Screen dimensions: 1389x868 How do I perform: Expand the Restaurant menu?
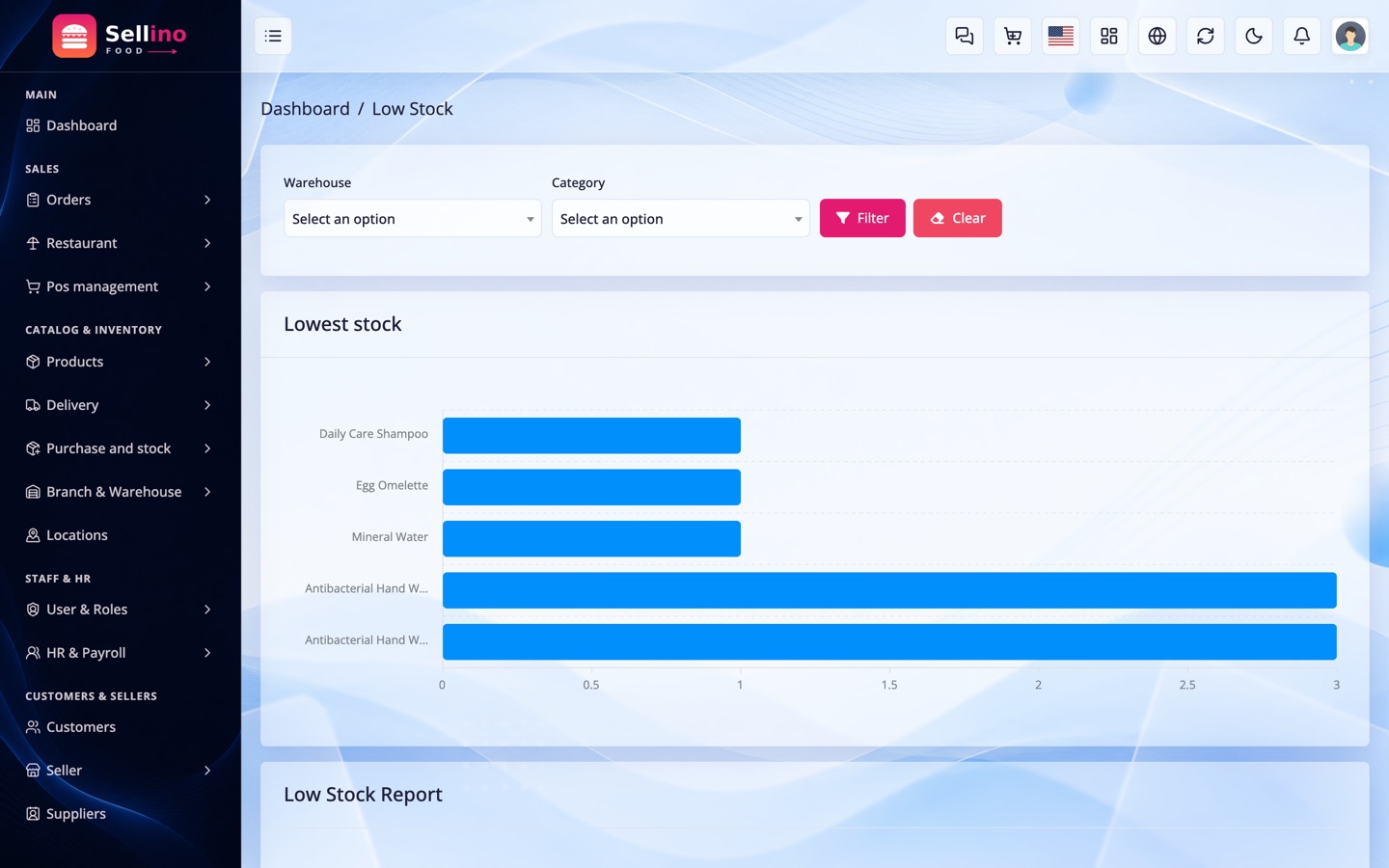(120, 243)
